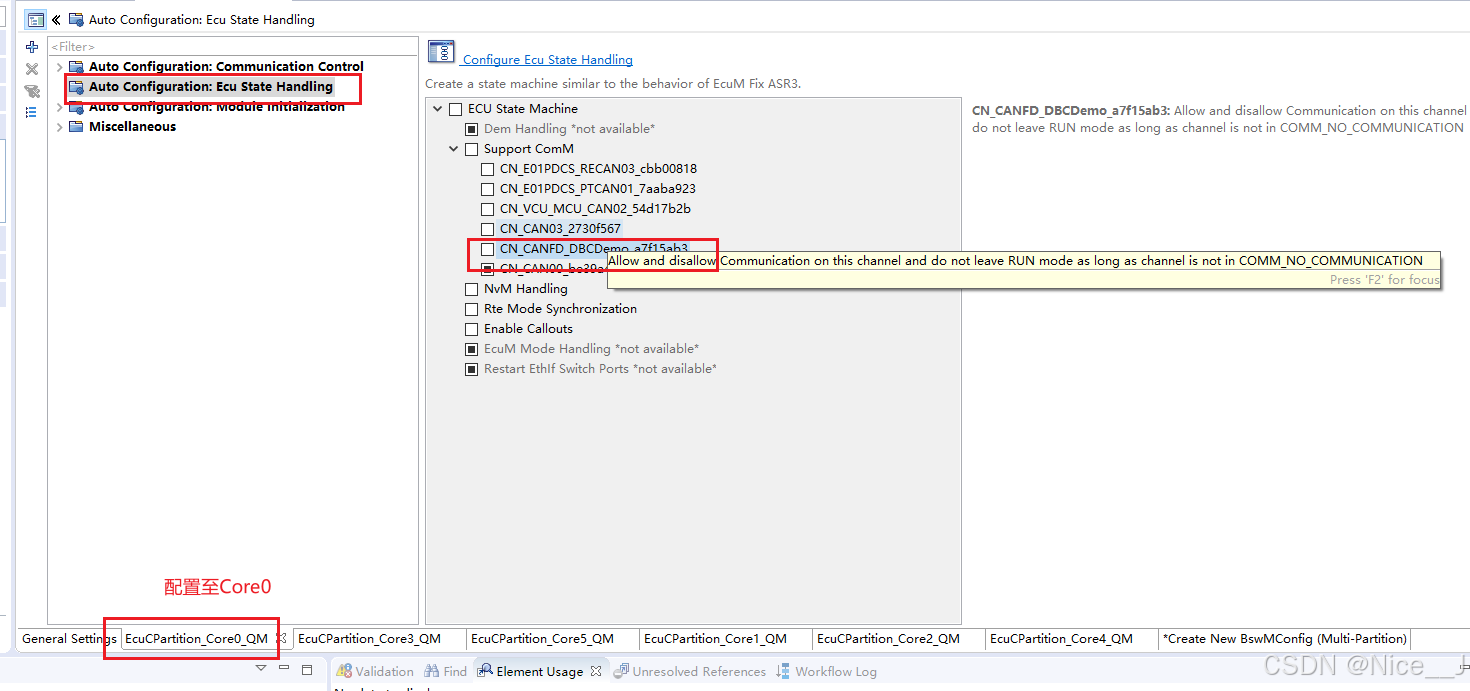Select the NvM Handling label
Image resolution: width=1470 pixels, height=691 pixels.
point(526,289)
